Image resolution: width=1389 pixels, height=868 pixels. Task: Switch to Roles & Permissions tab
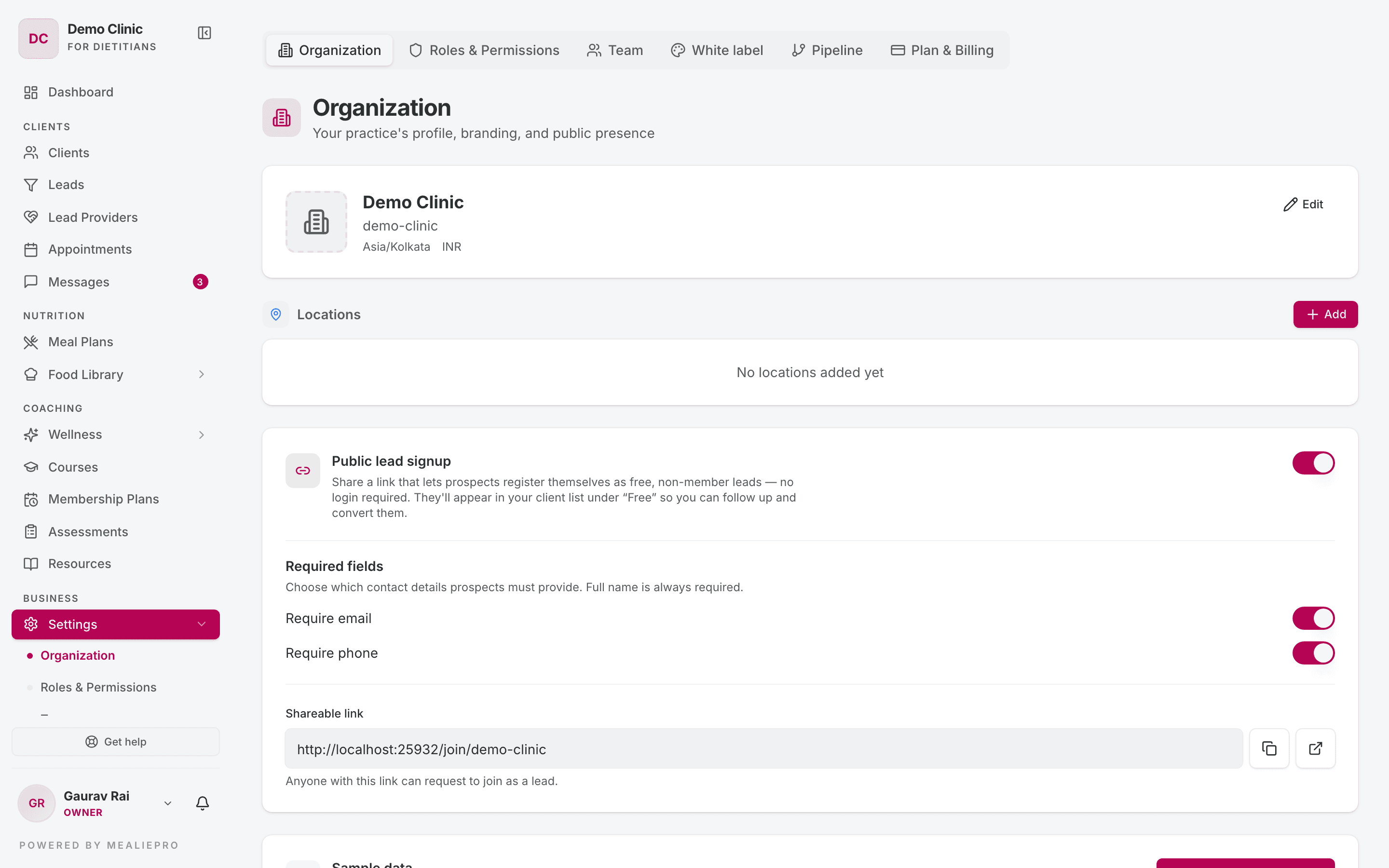click(x=484, y=50)
